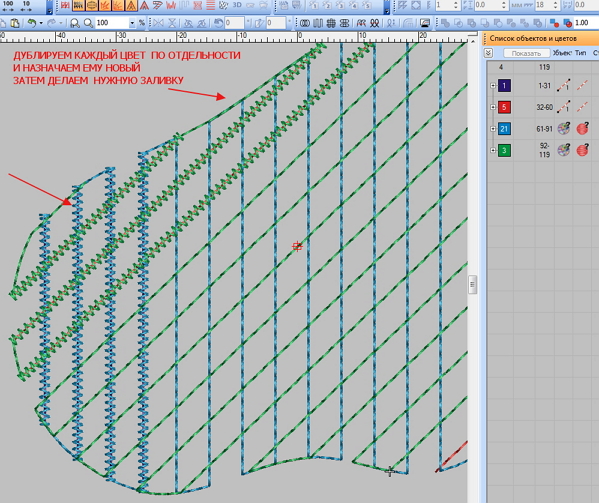Click the crosshatch grid tool icon
Screen dimensions: 599x503
tap(331, 23)
